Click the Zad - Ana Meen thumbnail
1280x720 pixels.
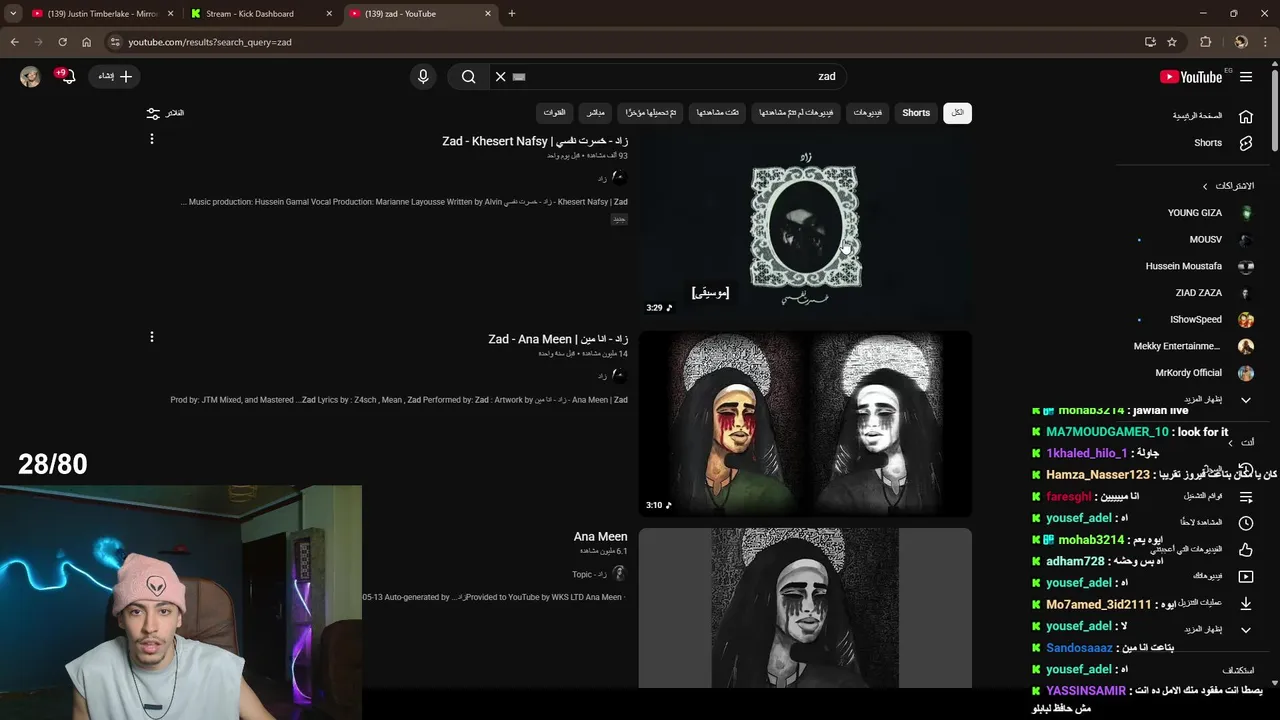(805, 424)
